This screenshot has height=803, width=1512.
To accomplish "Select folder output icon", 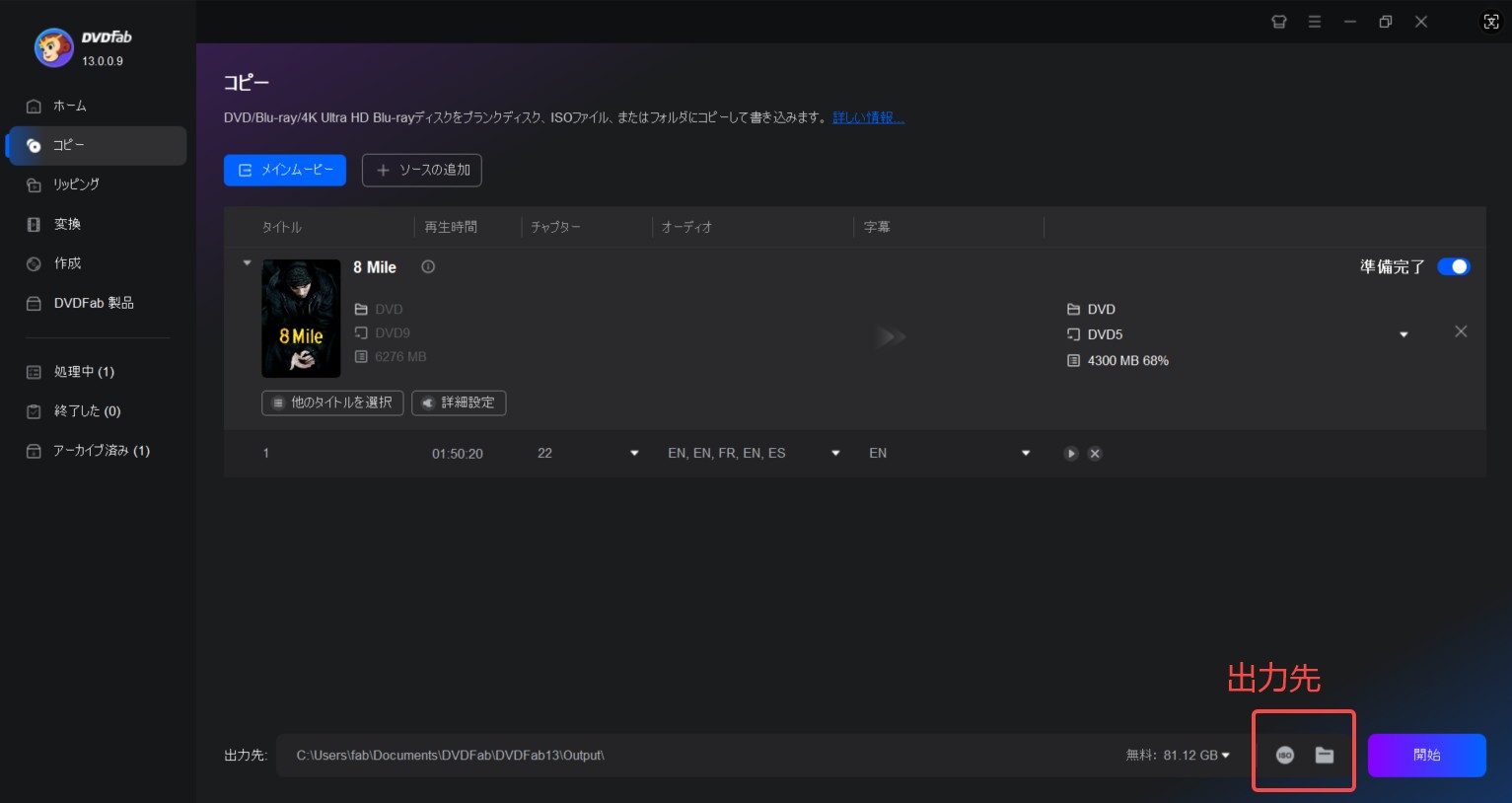I will [1325, 755].
